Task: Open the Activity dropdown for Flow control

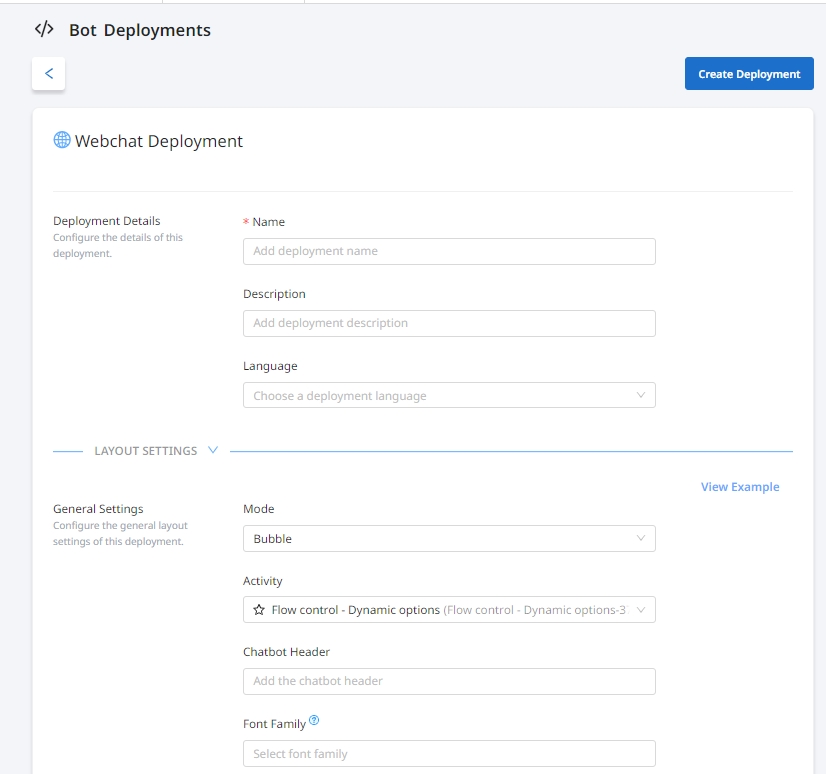Action: click(440, 610)
